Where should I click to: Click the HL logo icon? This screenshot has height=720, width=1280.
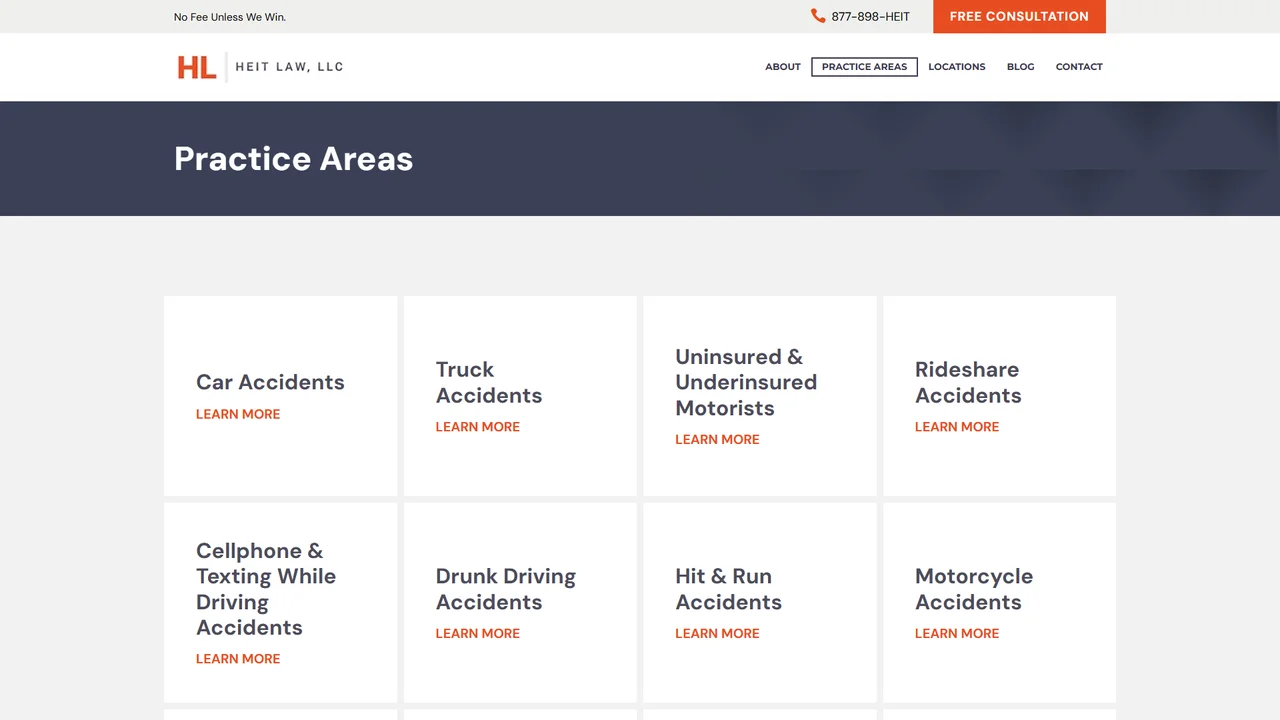pos(196,67)
